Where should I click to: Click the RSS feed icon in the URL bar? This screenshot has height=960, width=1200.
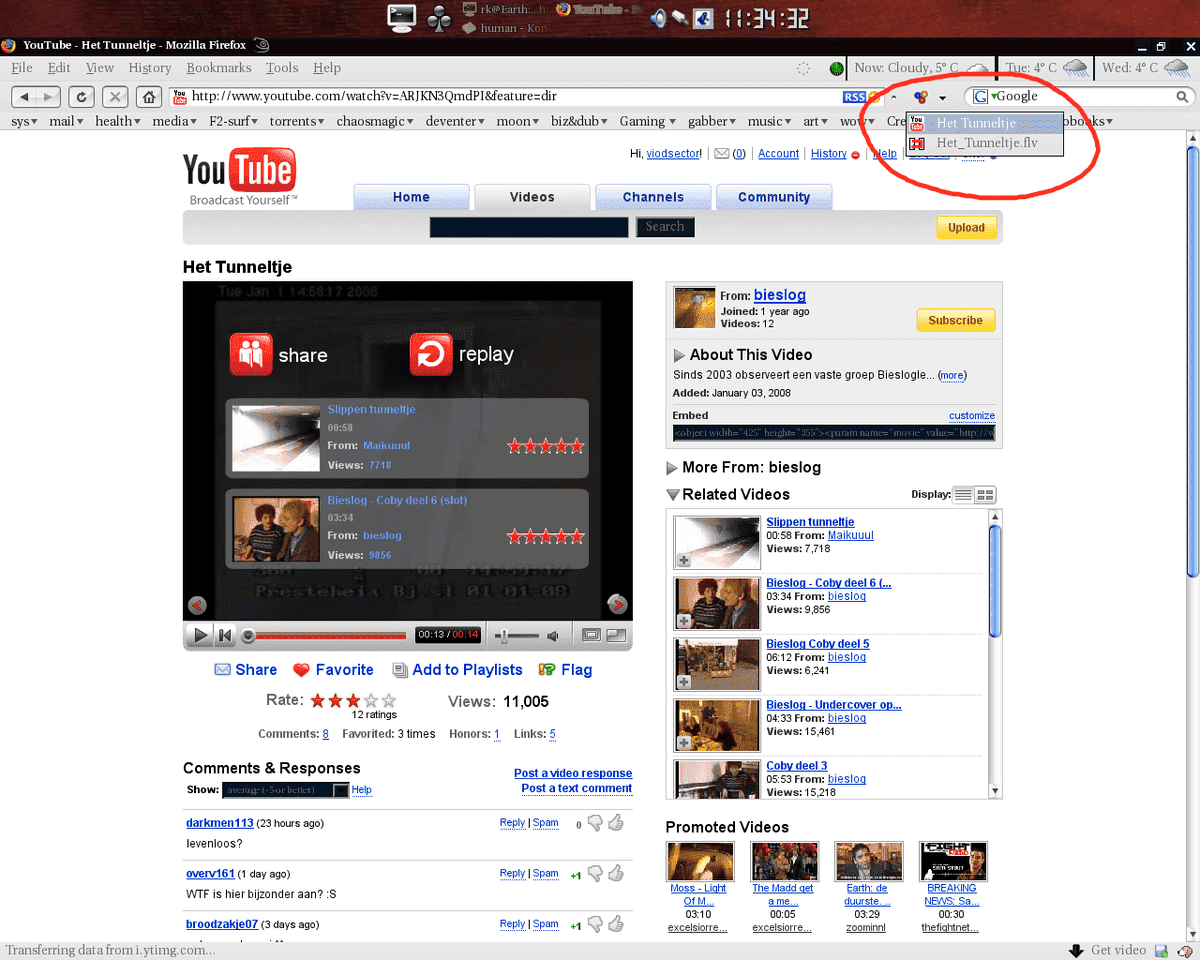click(x=853, y=97)
